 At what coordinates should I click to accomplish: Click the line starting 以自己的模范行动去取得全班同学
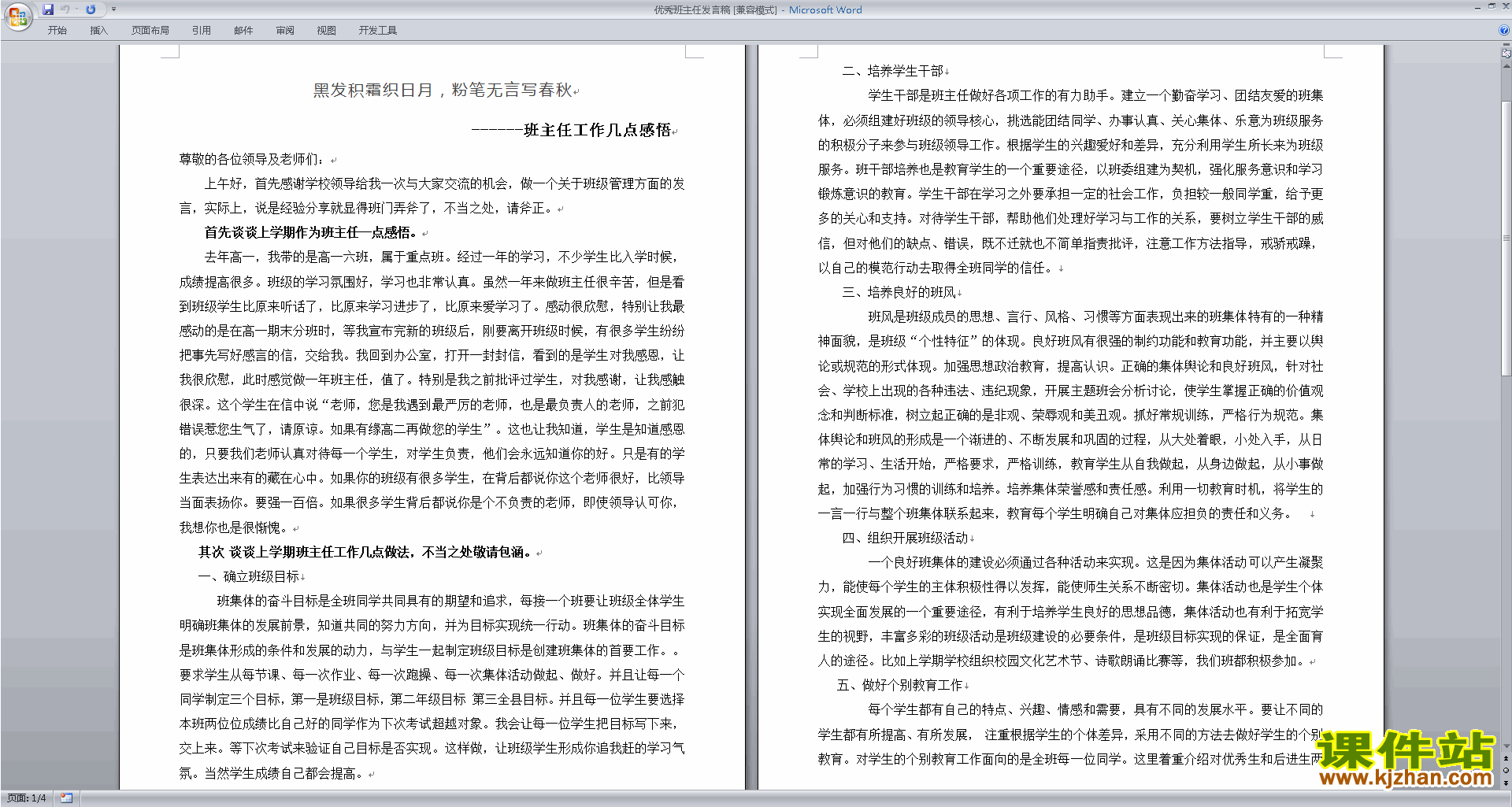[937, 268]
